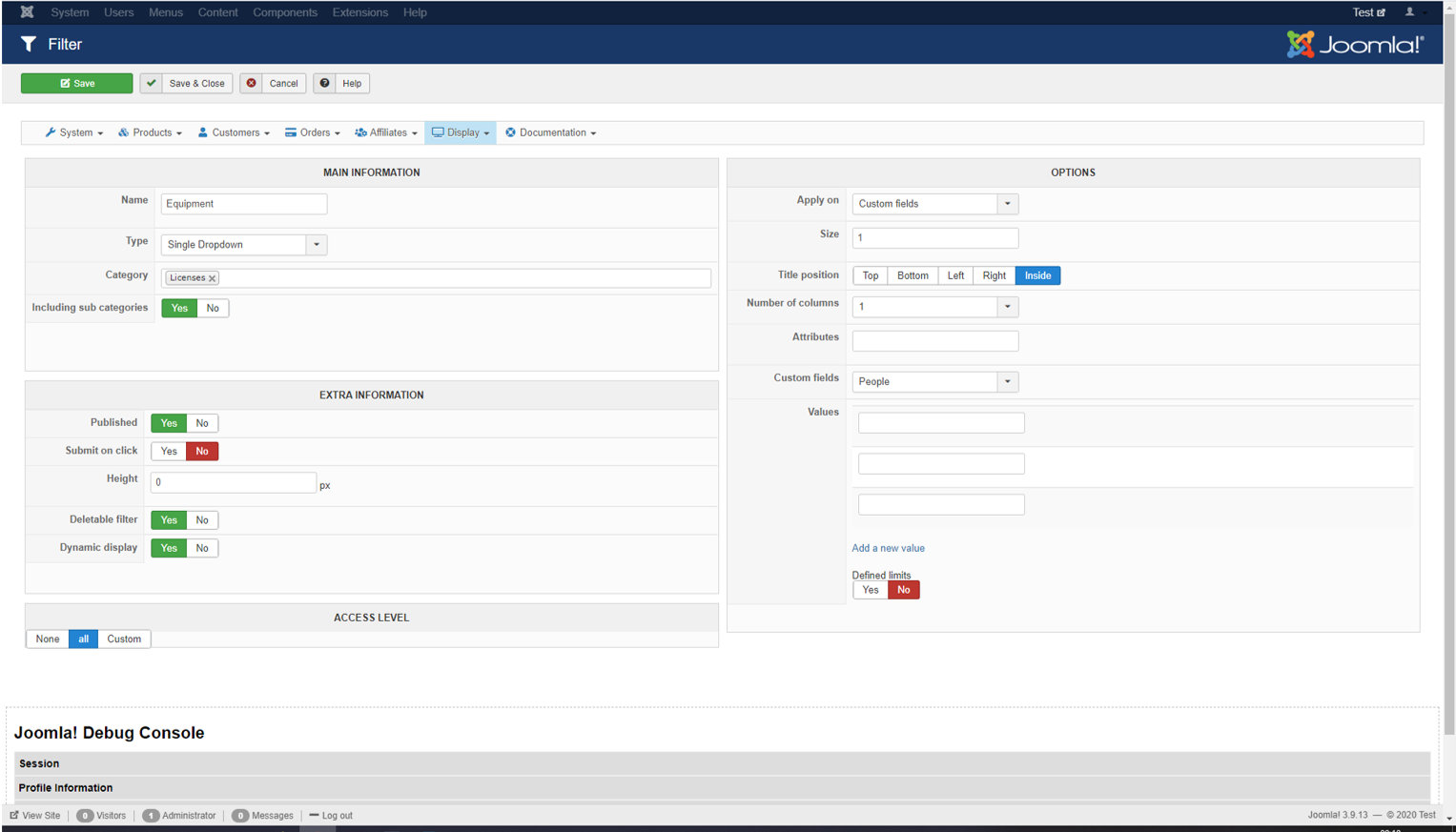The height and width of the screenshot is (832, 1456).
Task: Expand the Products dropdown
Action: tap(150, 132)
